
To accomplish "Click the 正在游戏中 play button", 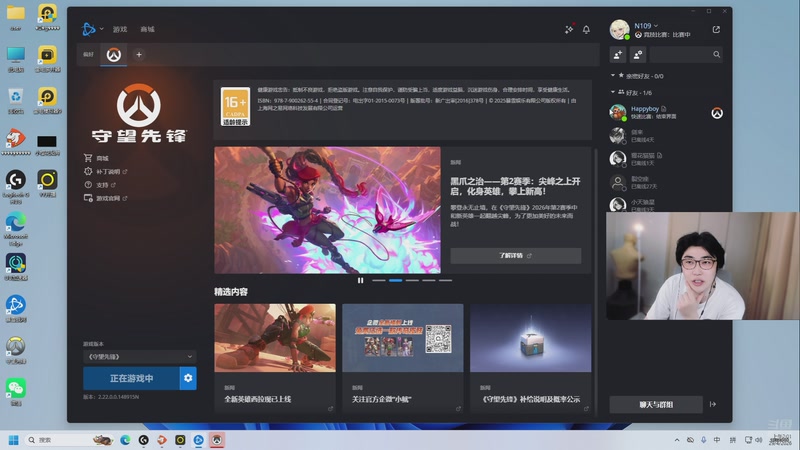I will click(131, 378).
